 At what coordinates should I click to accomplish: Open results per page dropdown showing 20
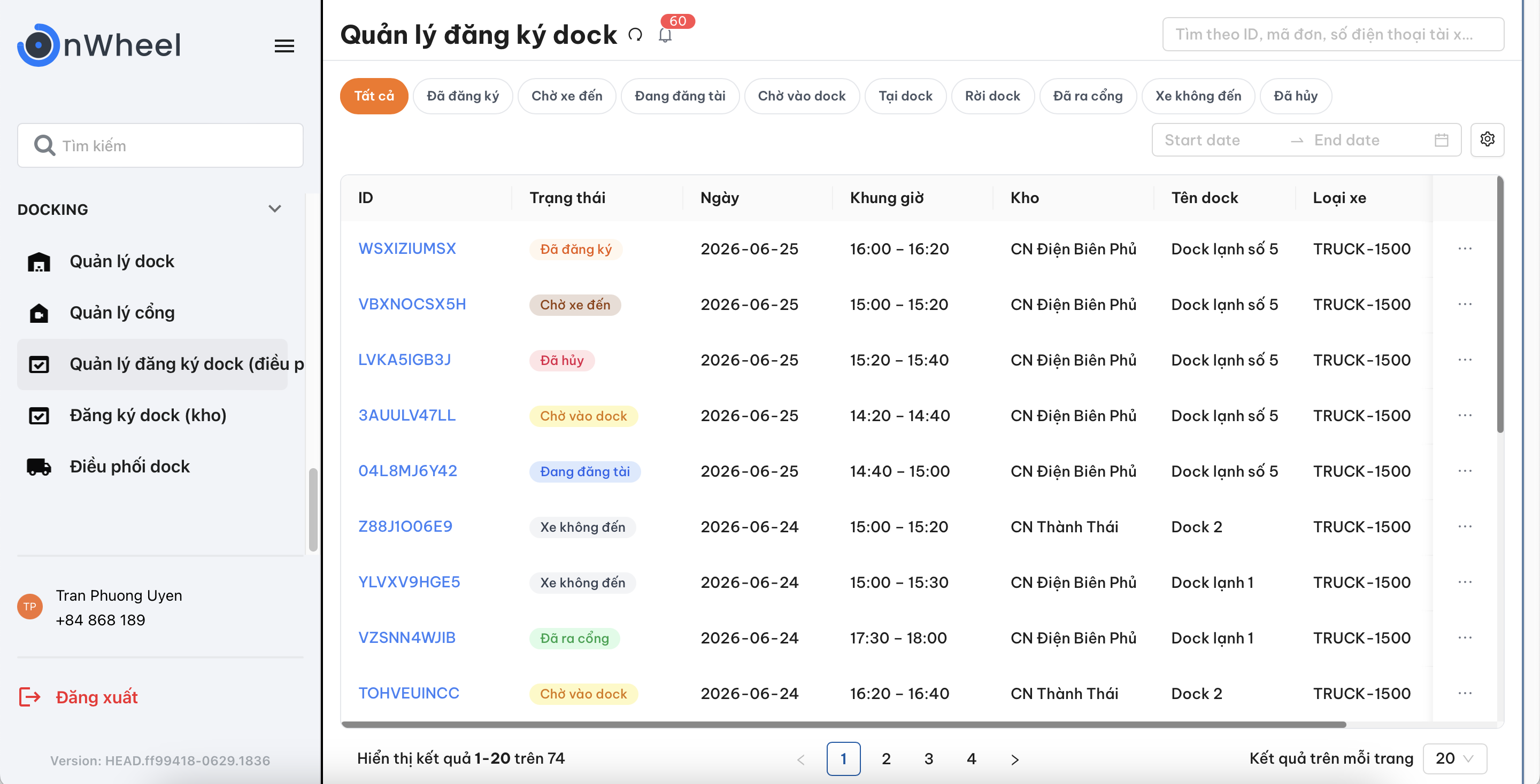click(1454, 759)
